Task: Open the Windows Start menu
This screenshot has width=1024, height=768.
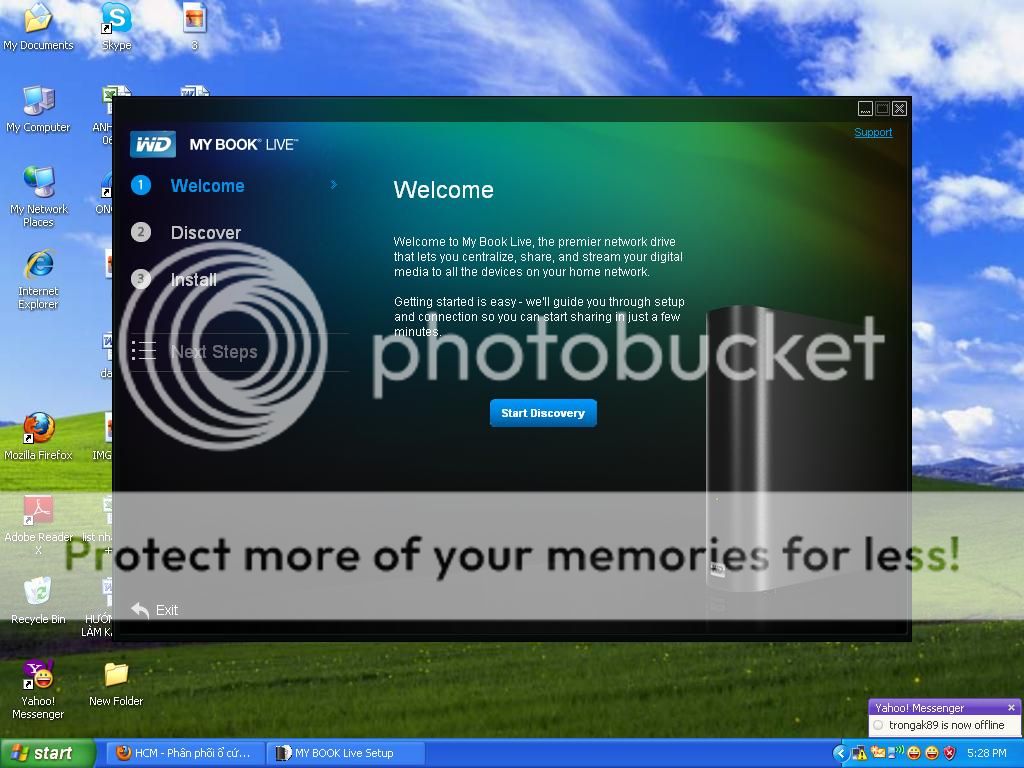Action: (x=48, y=753)
